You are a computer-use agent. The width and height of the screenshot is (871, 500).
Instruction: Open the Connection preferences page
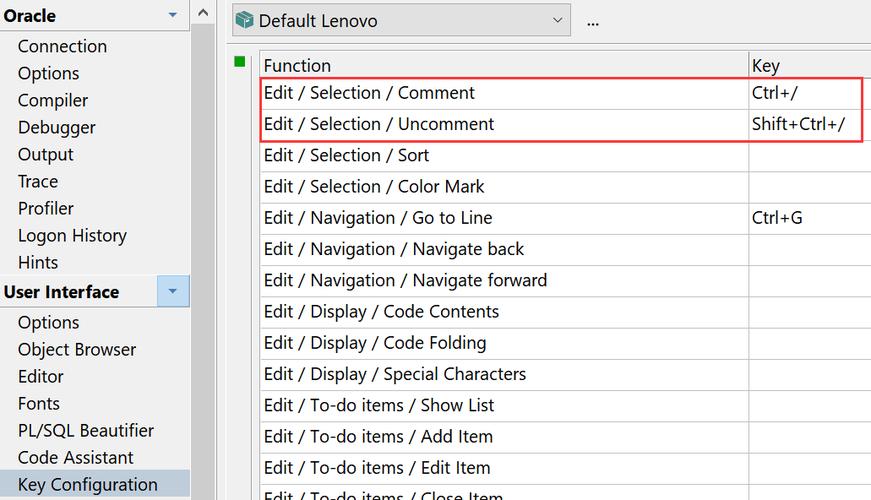62,46
